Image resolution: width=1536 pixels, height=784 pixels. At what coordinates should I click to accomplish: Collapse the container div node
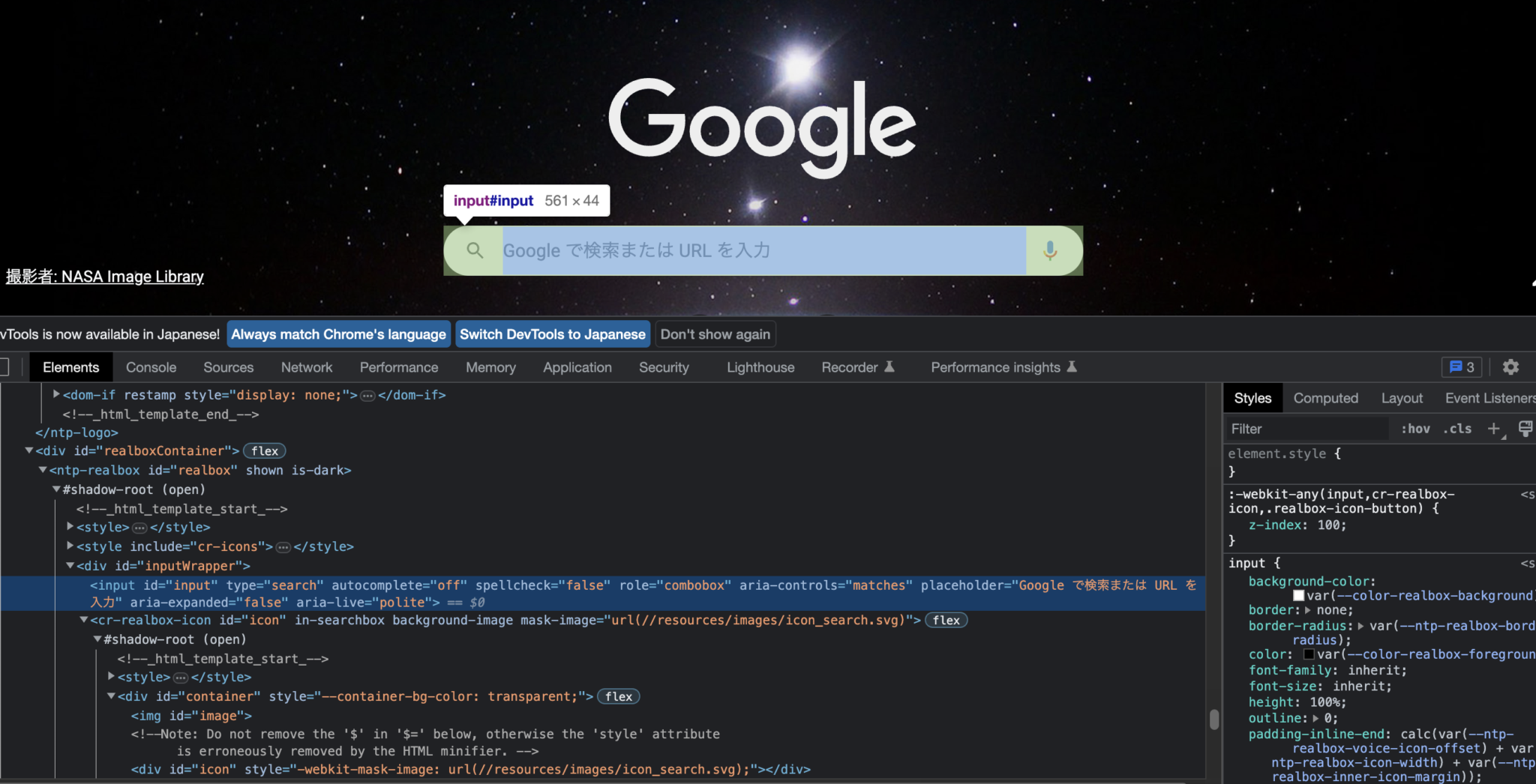tap(111, 696)
